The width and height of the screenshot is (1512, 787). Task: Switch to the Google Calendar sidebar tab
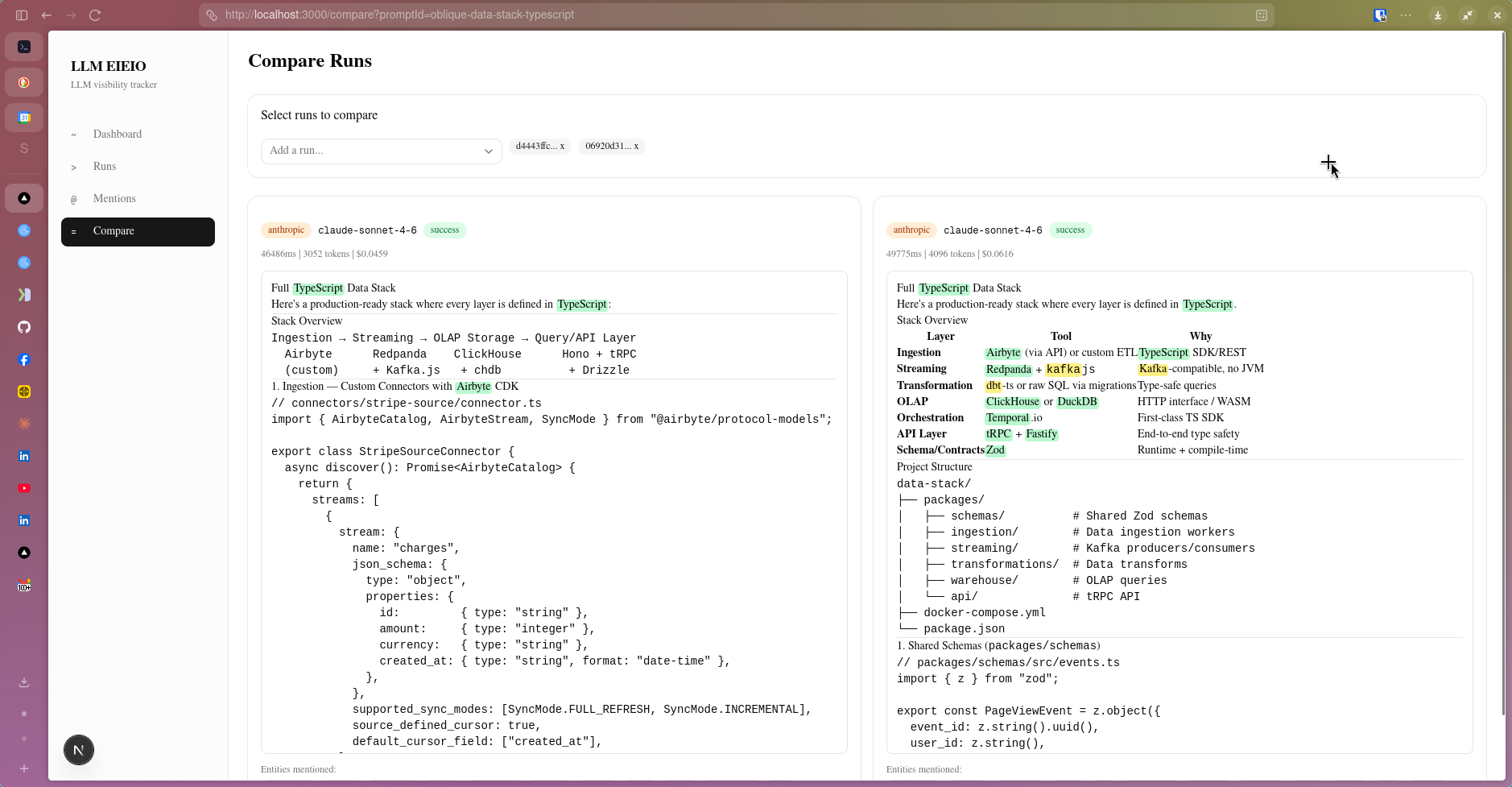tap(24, 118)
